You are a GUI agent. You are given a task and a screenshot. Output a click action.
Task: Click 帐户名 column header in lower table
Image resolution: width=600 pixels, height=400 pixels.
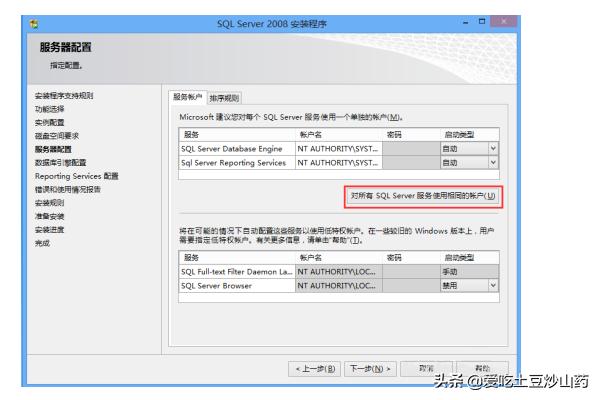coord(339,258)
